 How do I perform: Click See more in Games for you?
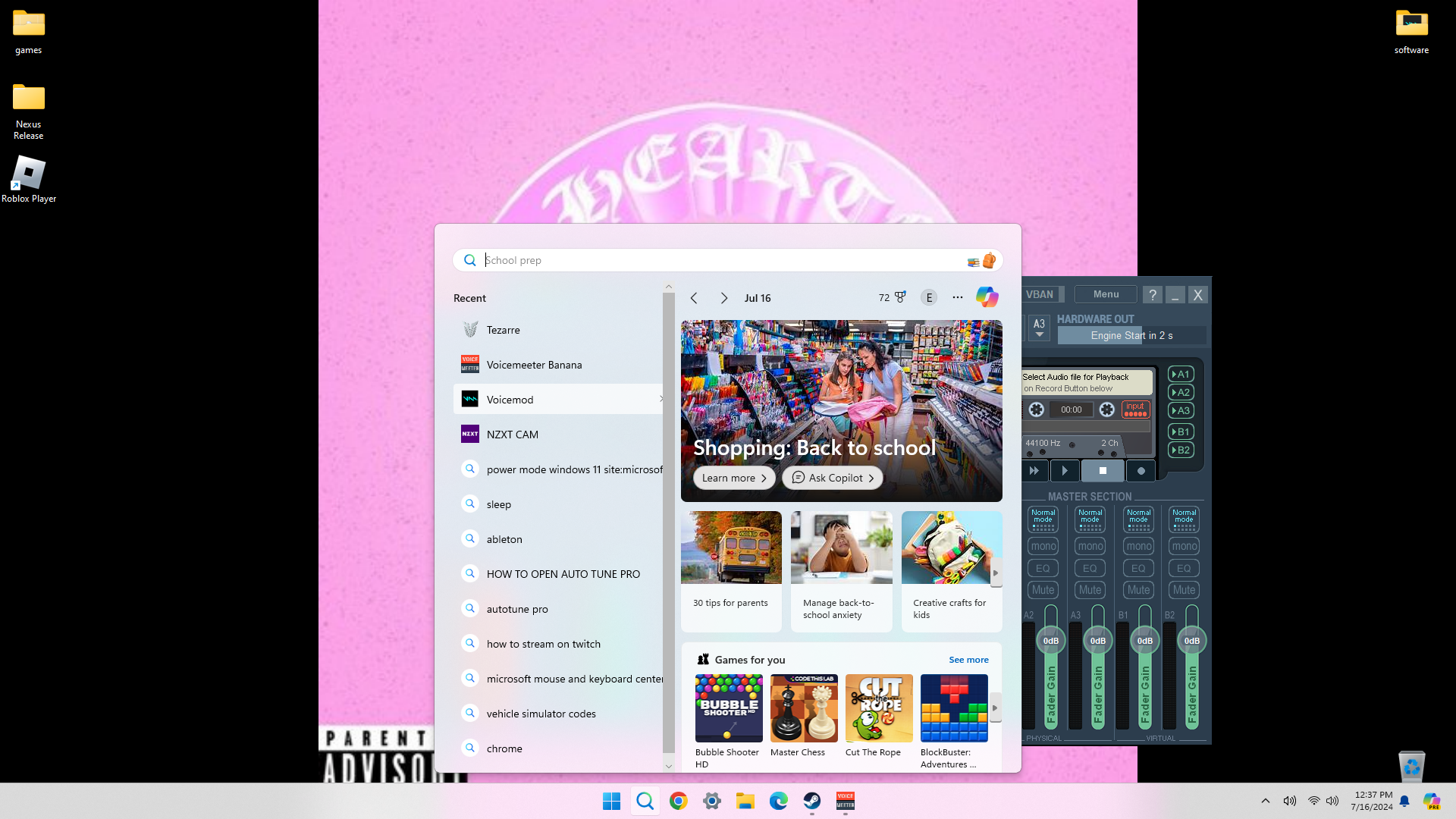(968, 660)
